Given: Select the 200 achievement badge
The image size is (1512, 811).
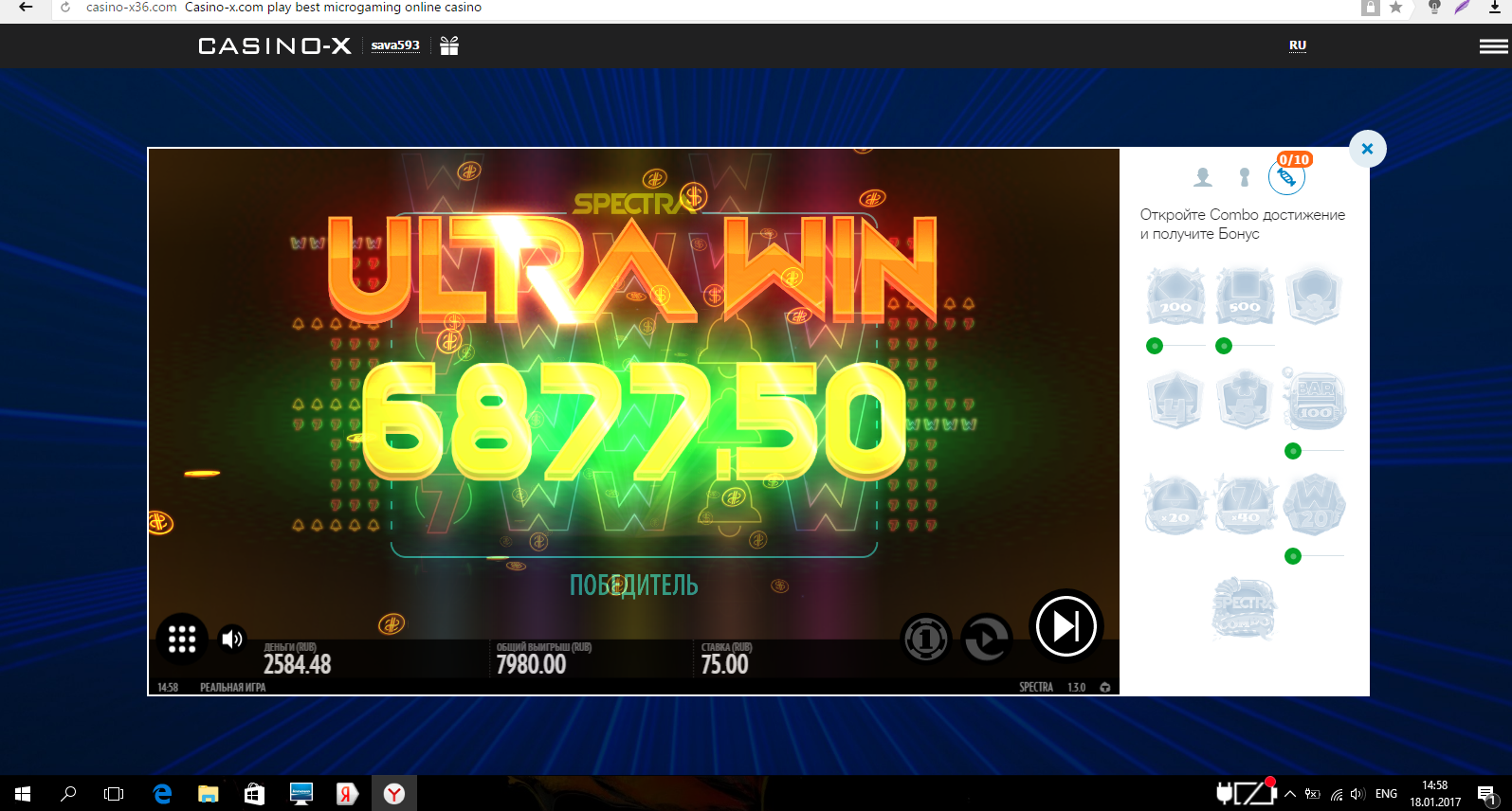Looking at the screenshot, I should pyautogui.click(x=1175, y=296).
